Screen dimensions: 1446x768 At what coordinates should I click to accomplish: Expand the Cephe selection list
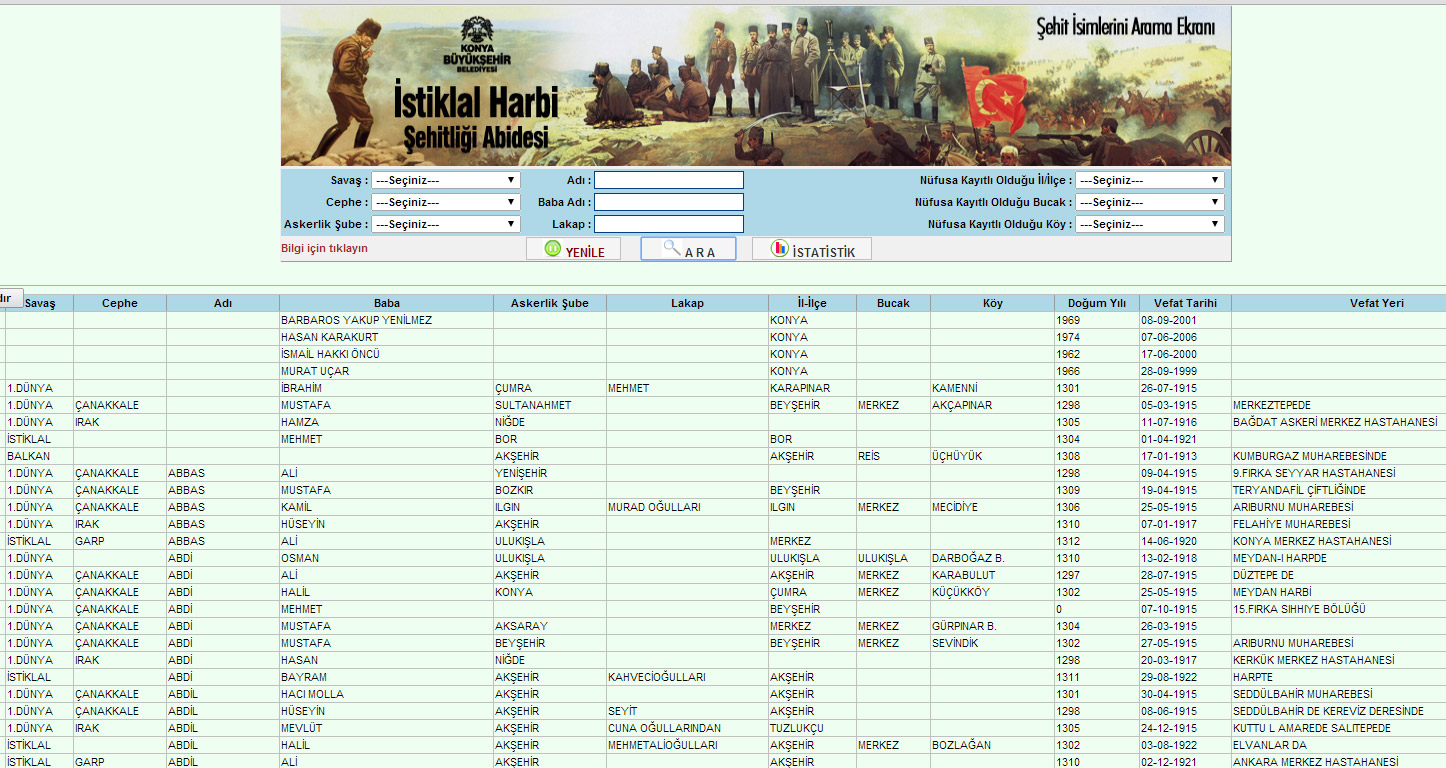(x=446, y=202)
